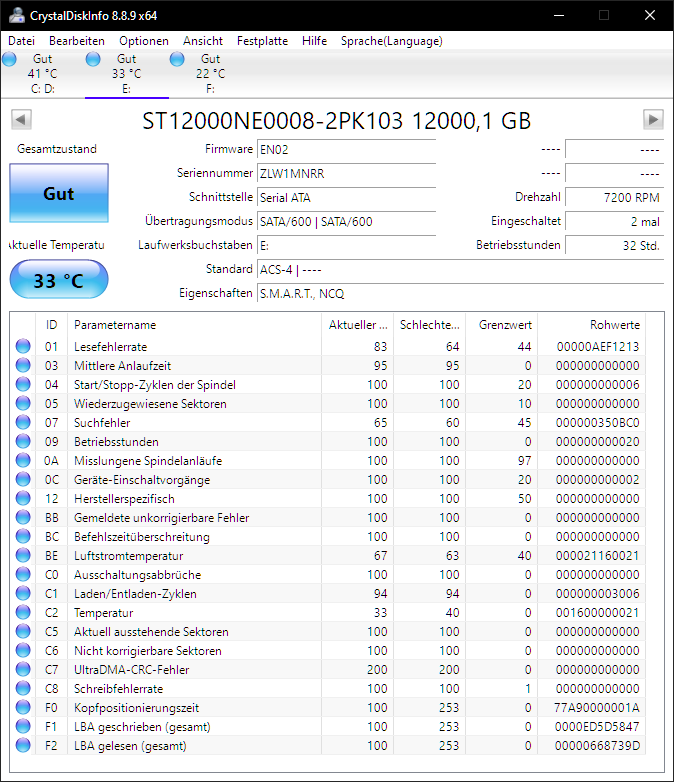Click the Grenzwert column header
674x782 pixels.
click(x=501, y=325)
